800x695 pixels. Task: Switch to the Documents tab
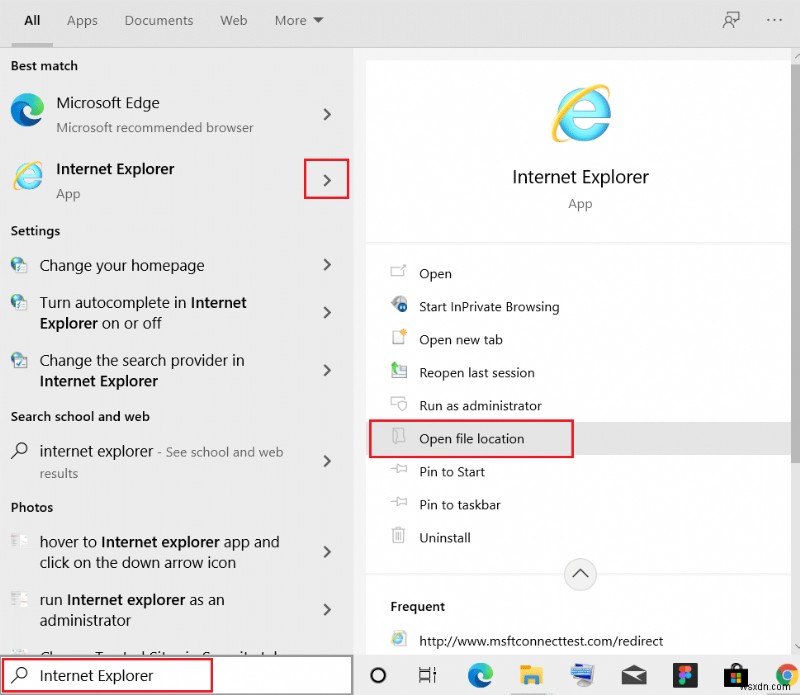coord(159,20)
